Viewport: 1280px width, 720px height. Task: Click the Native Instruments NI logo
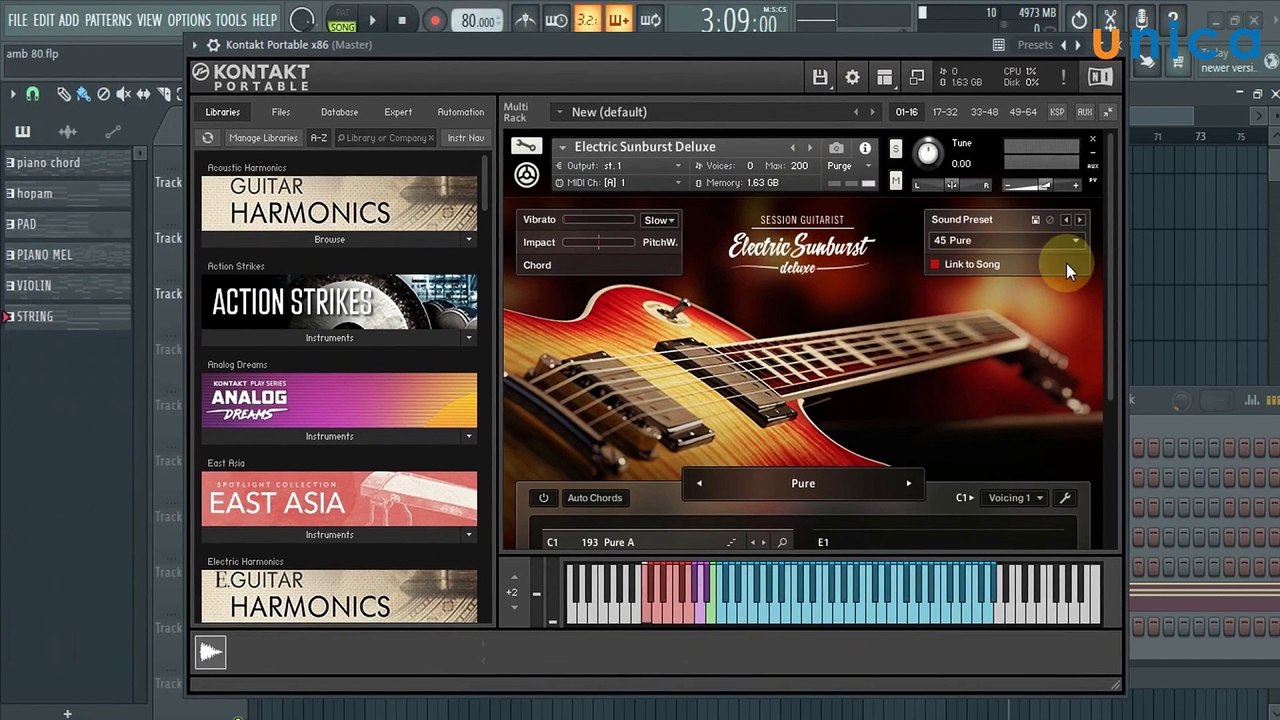(1099, 77)
